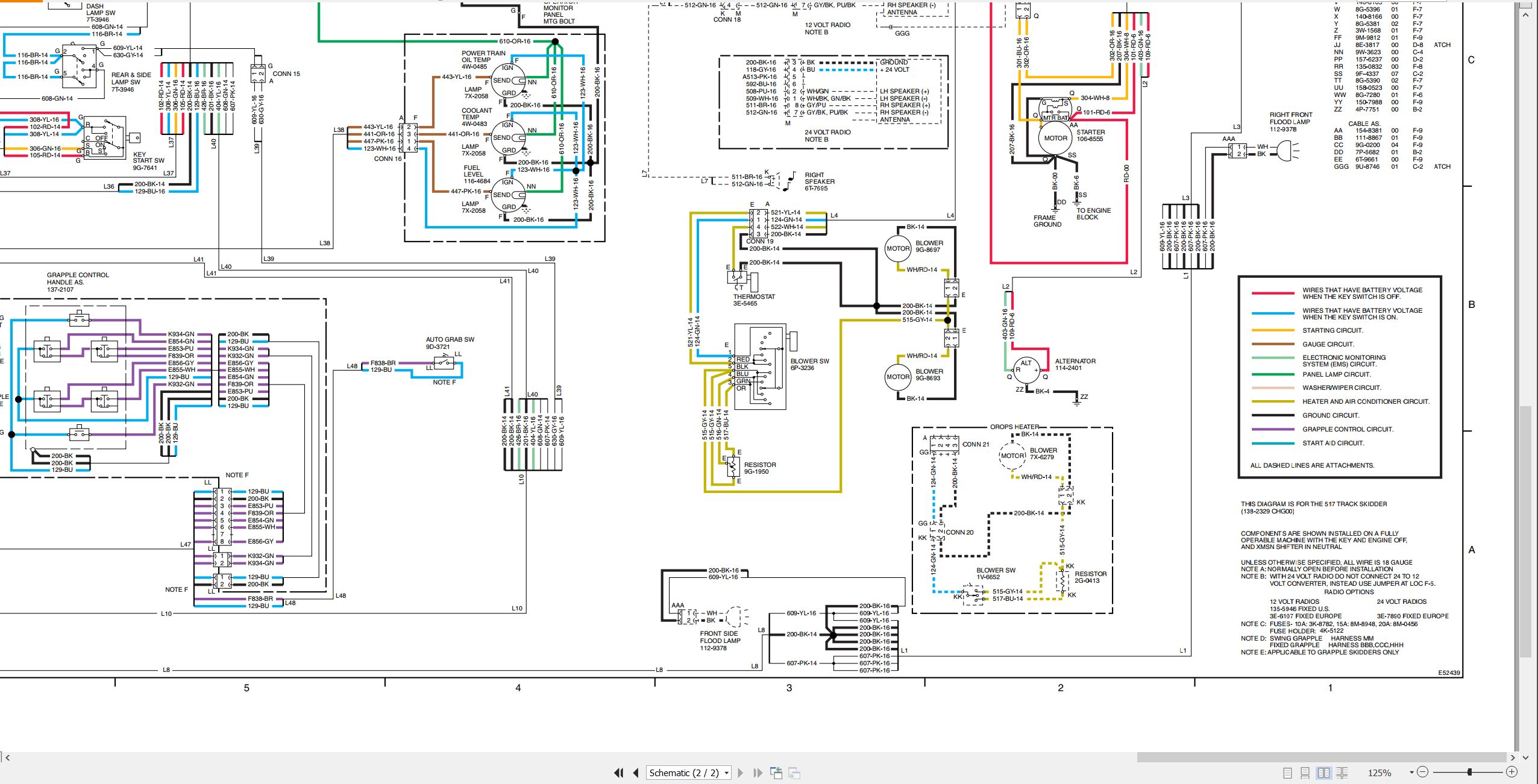The width and height of the screenshot is (1538, 784).
Task: Switch to two-page facing view
Action: point(1323,773)
